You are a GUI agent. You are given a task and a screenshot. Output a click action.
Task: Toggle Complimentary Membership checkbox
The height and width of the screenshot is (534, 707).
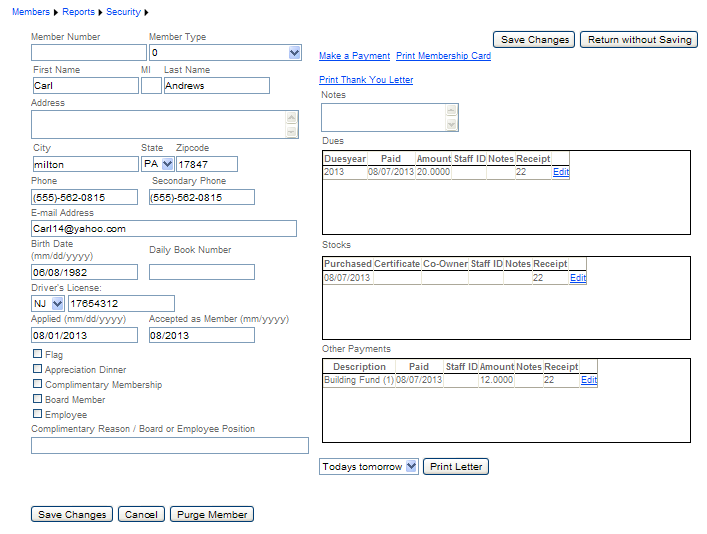click(37, 384)
